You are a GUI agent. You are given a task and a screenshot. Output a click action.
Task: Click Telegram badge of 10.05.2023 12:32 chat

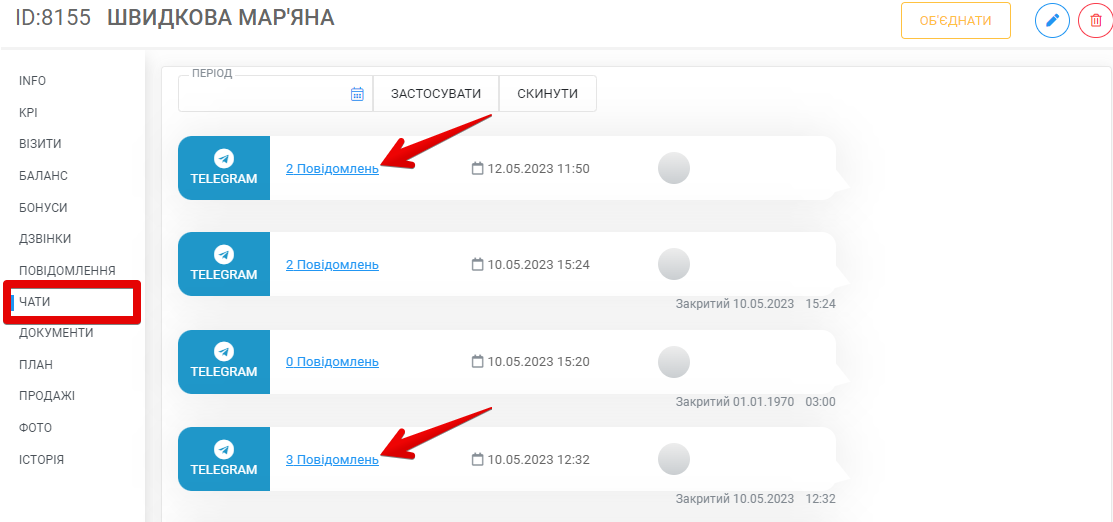pyautogui.click(x=224, y=459)
